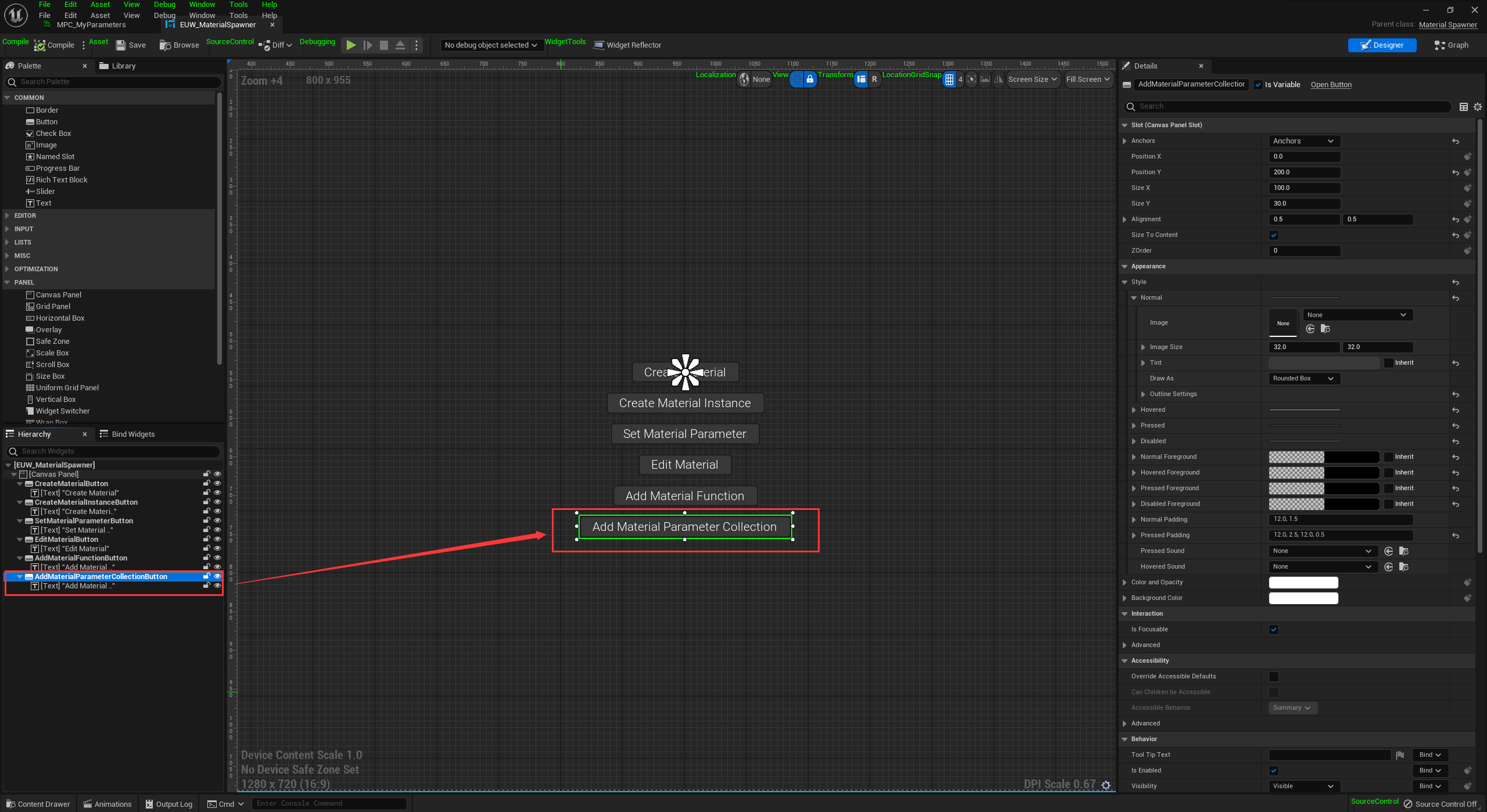This screenshot has width=1487, height=812.
Task: Open the Anchors dropdown
Action: coord(1303,141)
